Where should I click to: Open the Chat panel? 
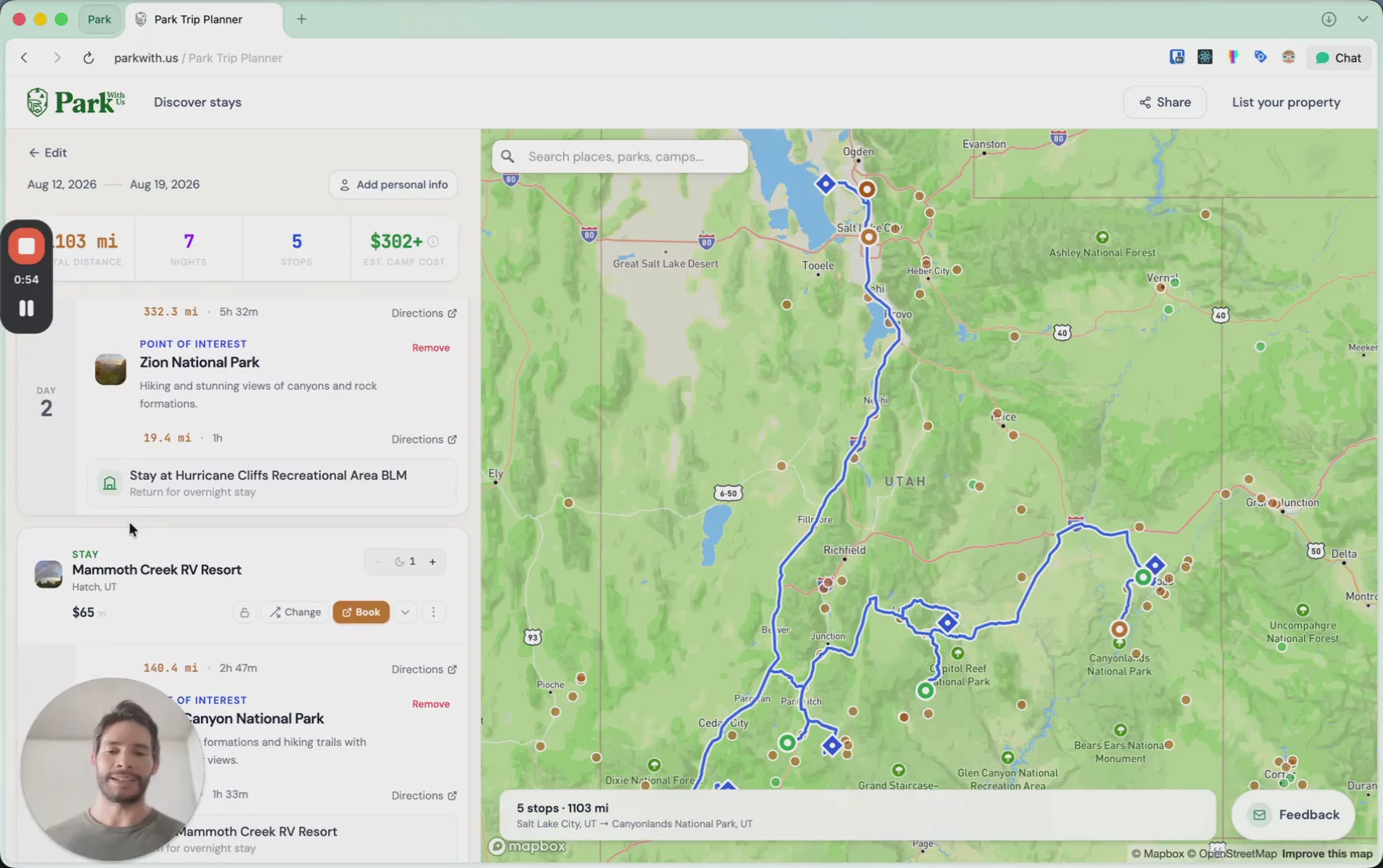click(1339, 58)
